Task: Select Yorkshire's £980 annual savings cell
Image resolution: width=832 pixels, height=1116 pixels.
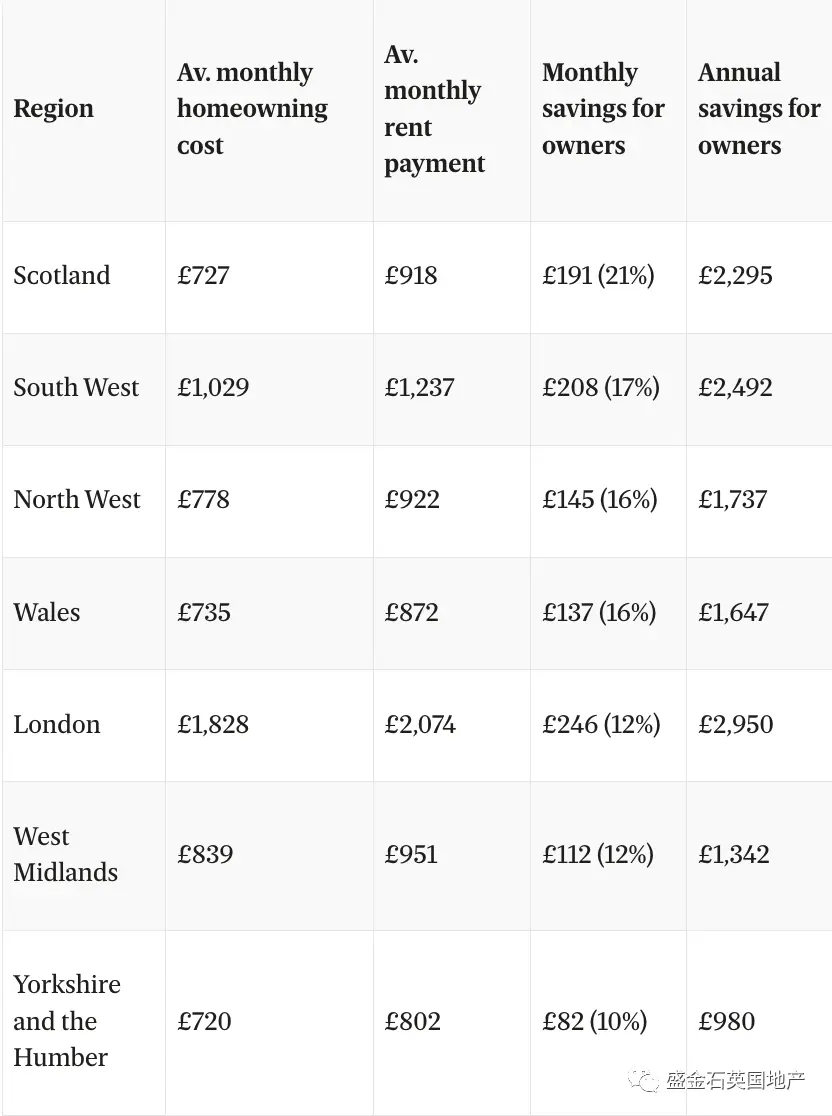Action: (726, 1021)
